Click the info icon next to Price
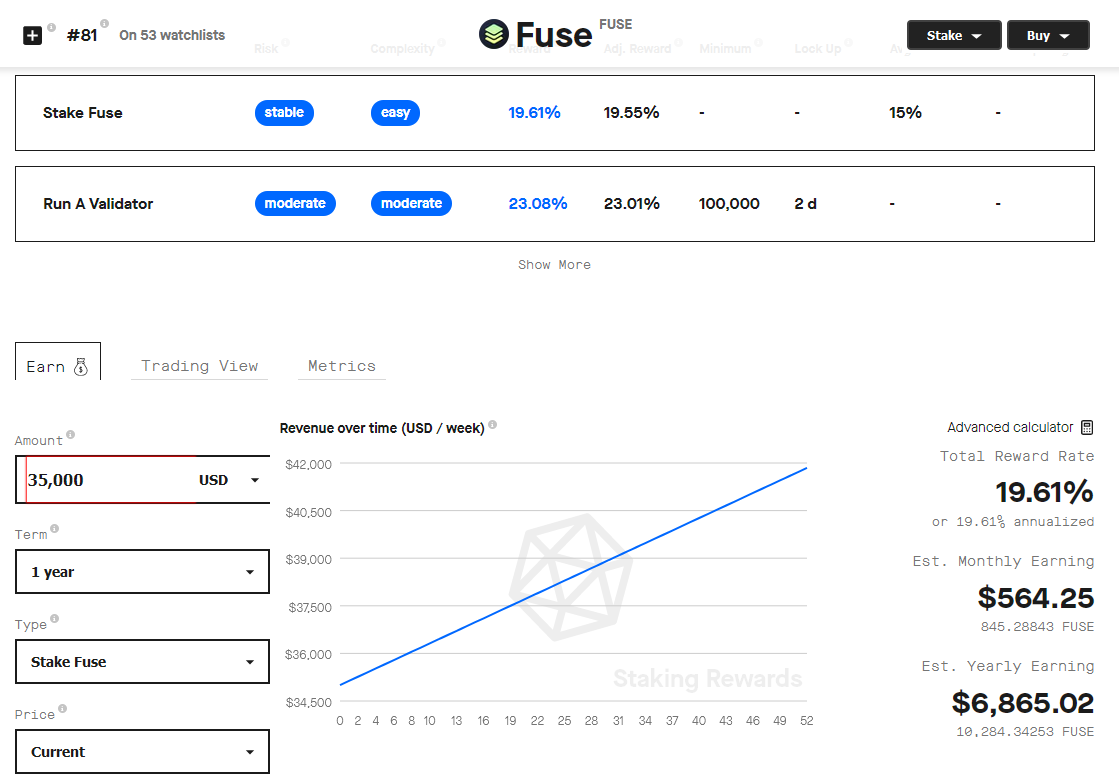Viewport: 1119px width, 783px height. 63,709
